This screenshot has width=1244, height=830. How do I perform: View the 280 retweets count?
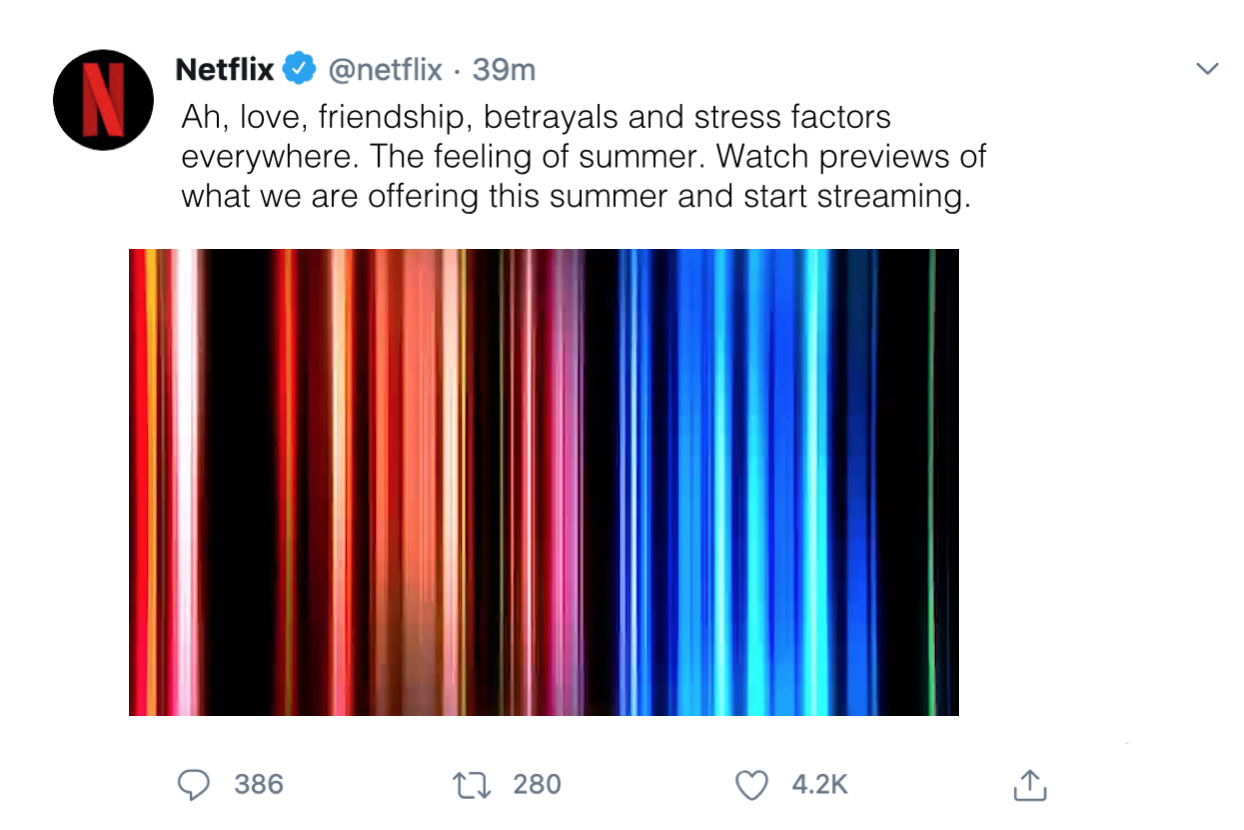click(x=537, y=785)
